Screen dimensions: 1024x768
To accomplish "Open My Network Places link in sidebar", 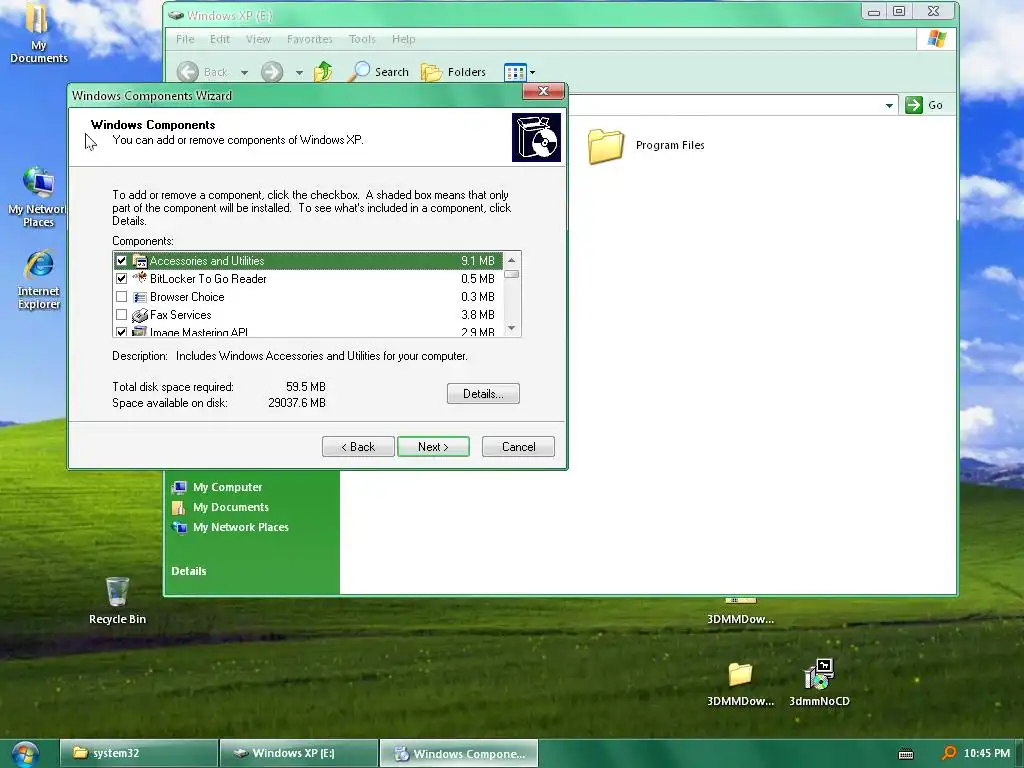I will pyautogui.click(x=240, y=527).
